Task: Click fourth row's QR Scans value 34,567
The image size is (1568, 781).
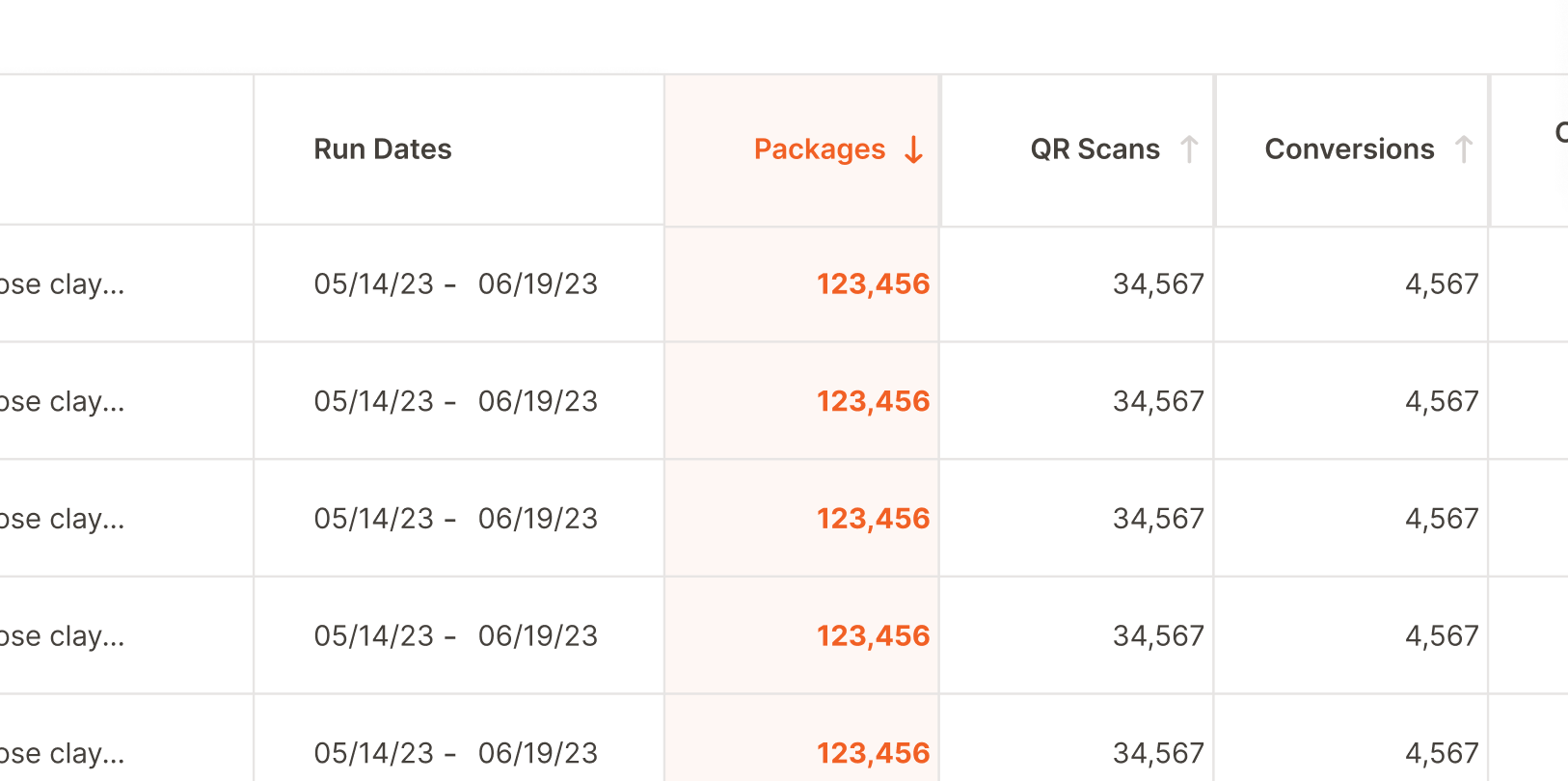Action: tap(1159, 636)
